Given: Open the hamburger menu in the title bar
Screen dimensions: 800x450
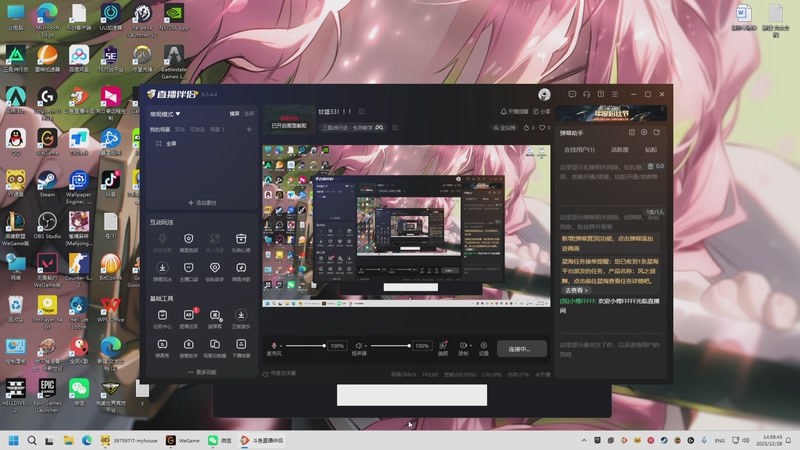Looking at the screenshot, I should [615, 94].
